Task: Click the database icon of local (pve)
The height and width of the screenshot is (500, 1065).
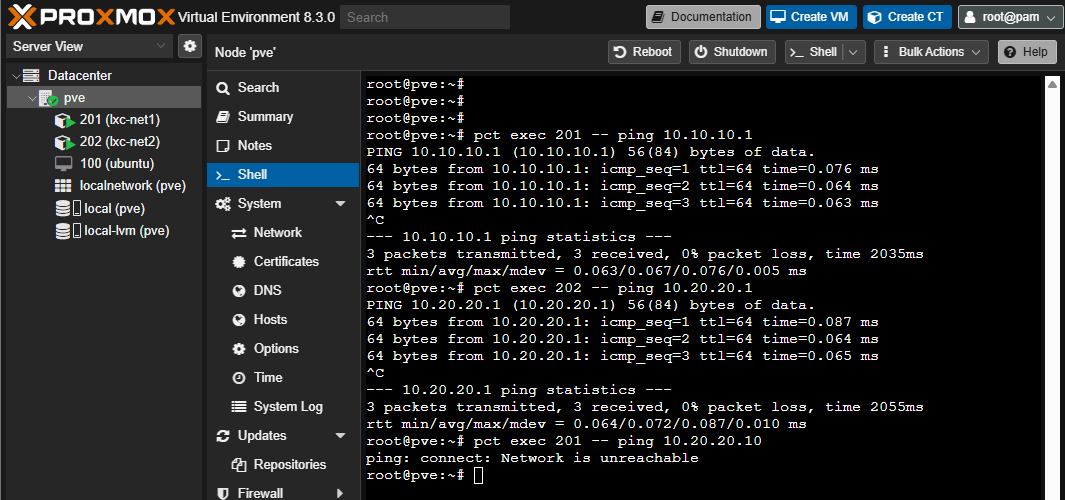Action: click(x=62, y=209)
